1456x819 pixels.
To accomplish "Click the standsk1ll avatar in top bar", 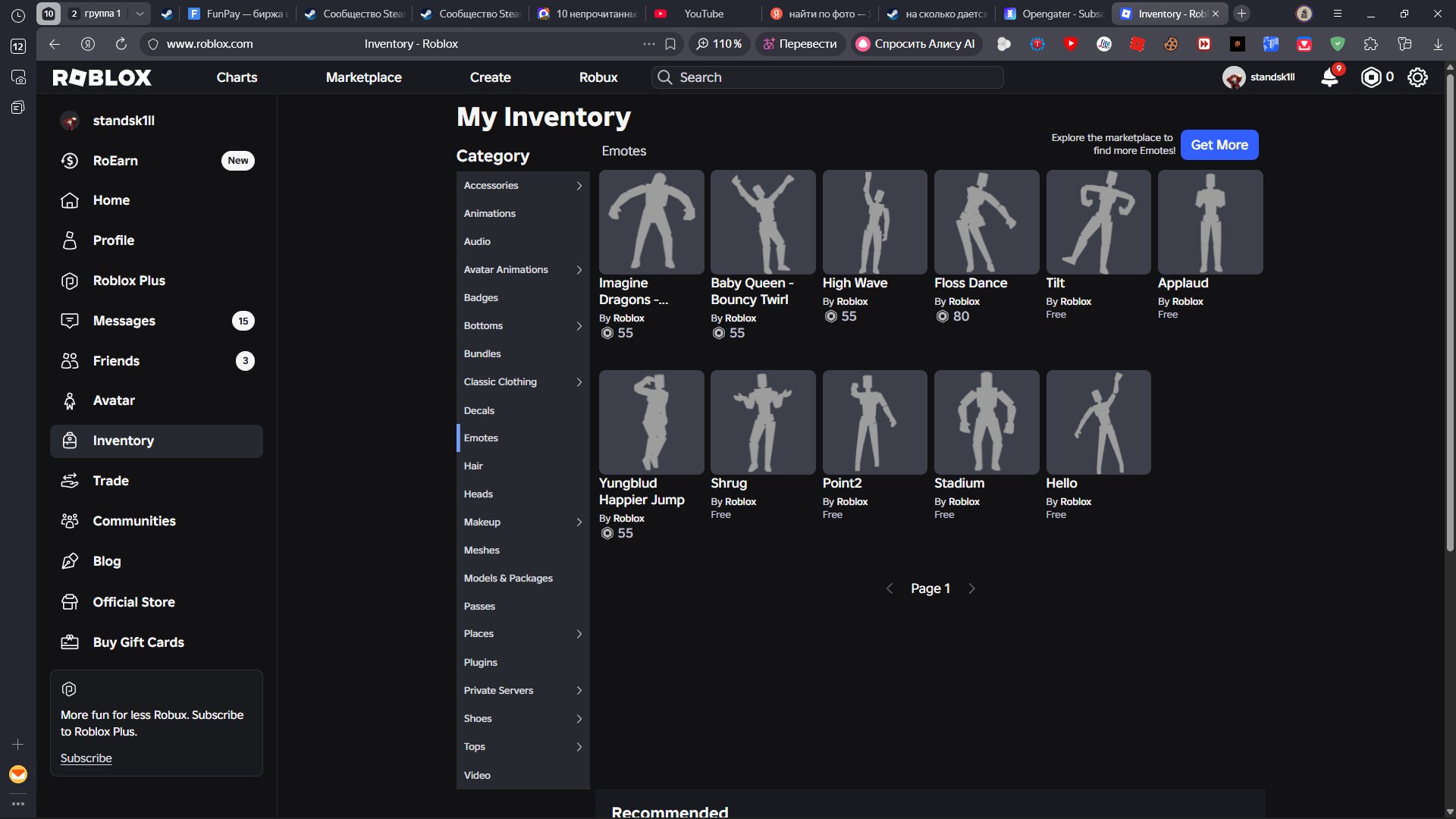I will click(x=1234, y=77).
